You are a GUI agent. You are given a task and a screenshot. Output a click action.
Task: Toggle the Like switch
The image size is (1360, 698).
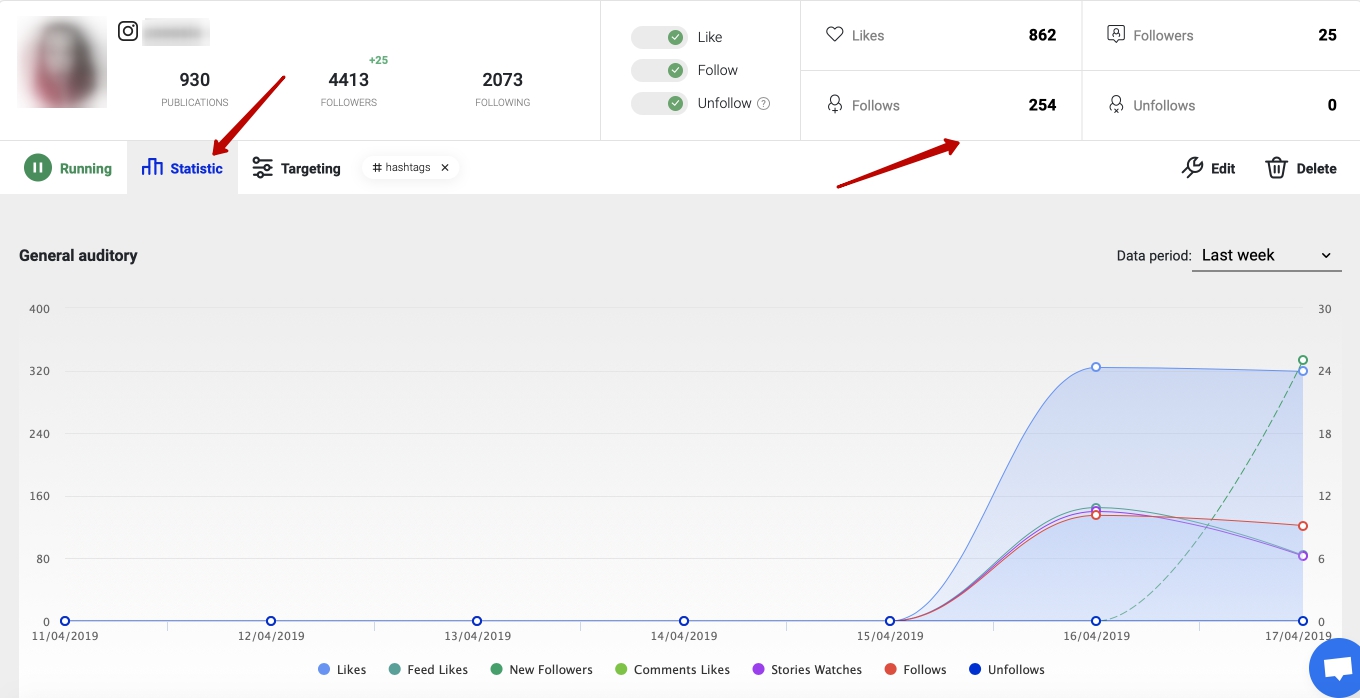[x=659, y=37]
